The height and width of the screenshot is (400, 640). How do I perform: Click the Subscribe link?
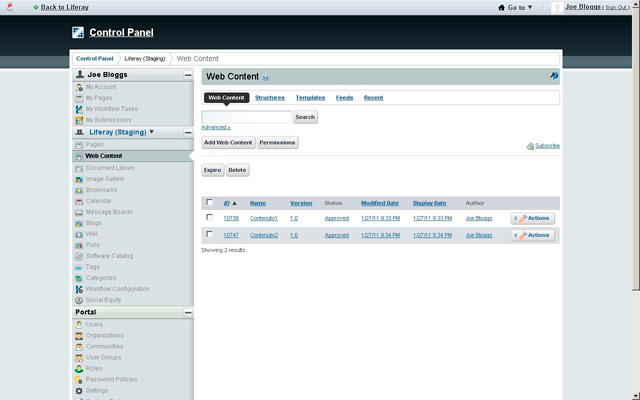coord(547,146)
